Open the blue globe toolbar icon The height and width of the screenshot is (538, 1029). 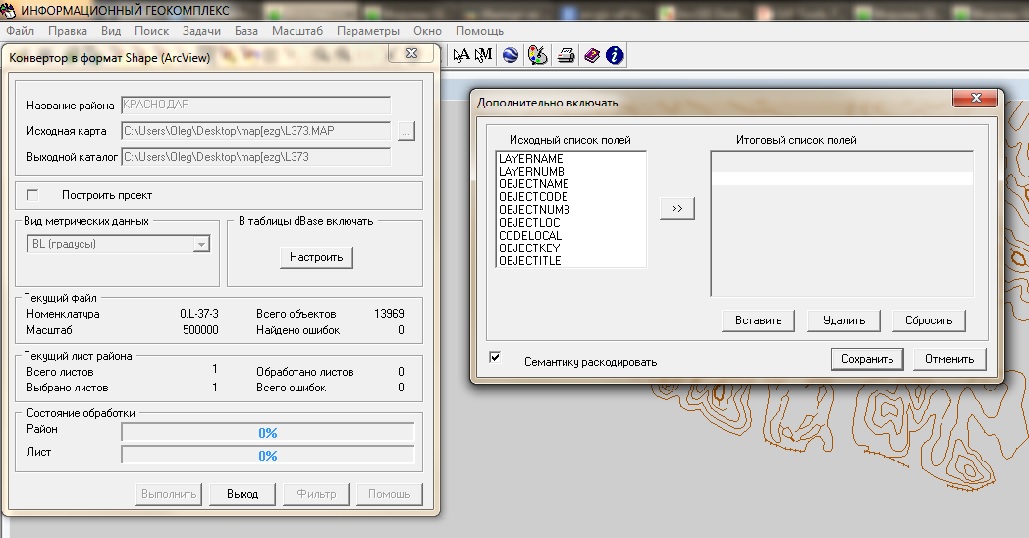click(x=511, y=56)
